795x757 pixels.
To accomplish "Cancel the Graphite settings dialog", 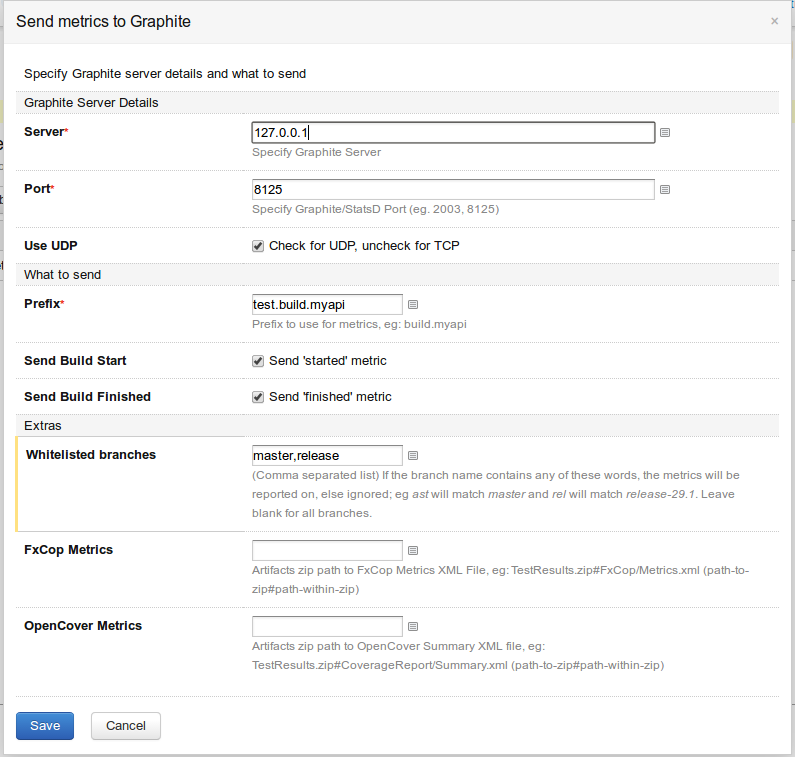I will [126, 726].
